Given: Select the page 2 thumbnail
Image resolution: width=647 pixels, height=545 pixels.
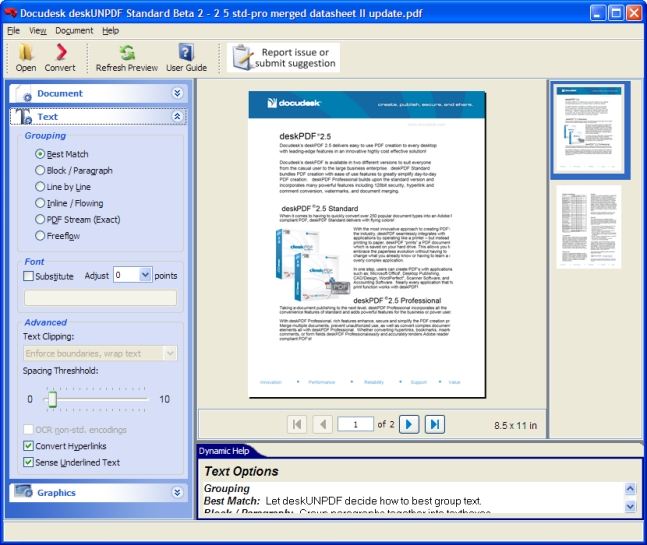Looking at the screenshot, I should 589,227.
